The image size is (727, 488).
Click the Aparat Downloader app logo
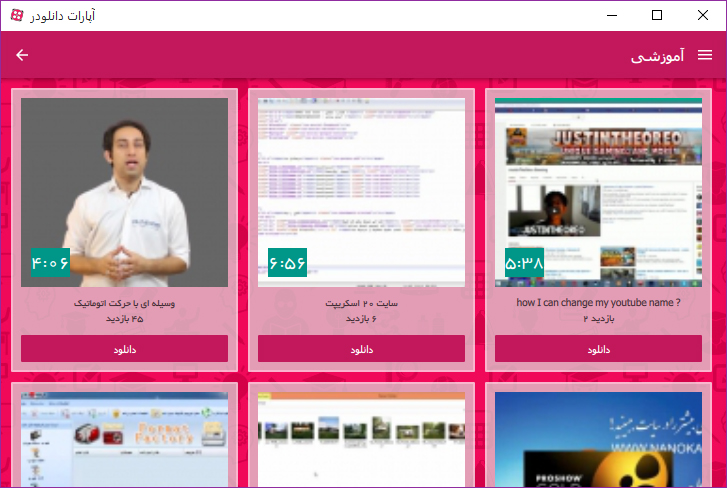17,15
